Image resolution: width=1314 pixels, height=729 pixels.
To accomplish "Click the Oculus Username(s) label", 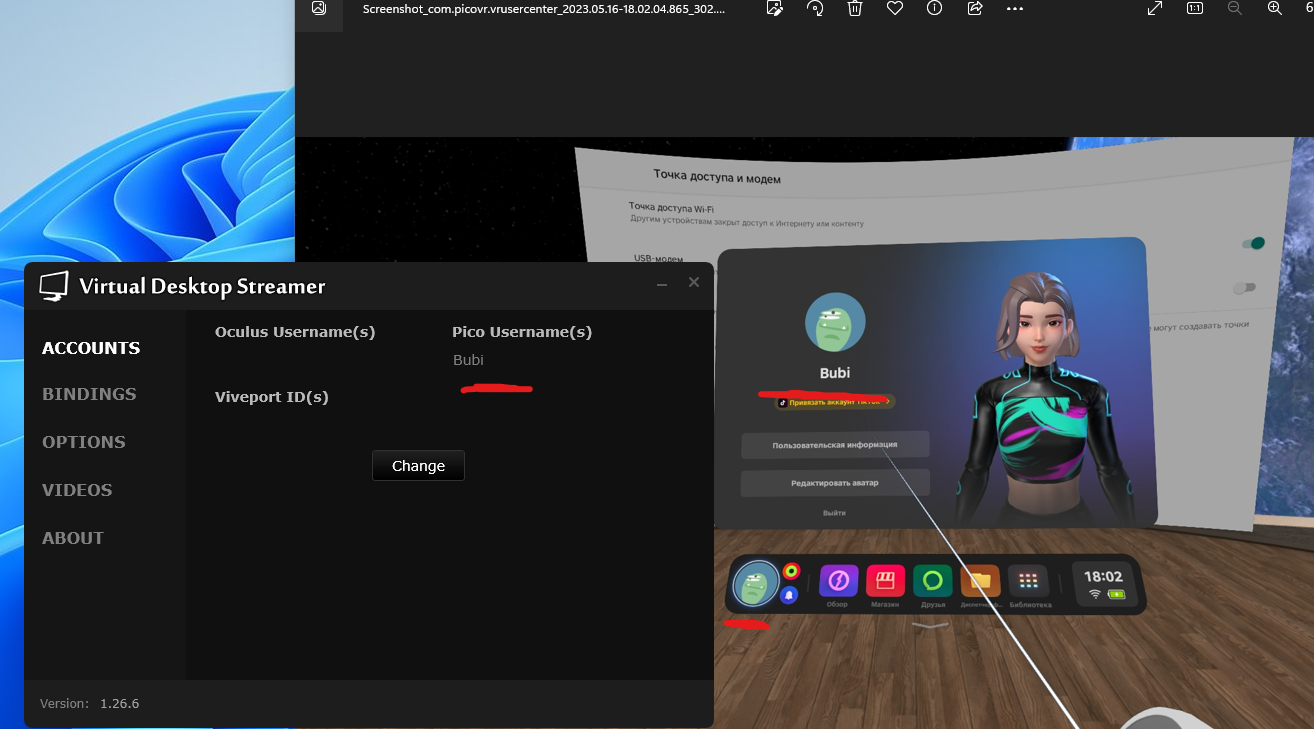I will point(295,332).
